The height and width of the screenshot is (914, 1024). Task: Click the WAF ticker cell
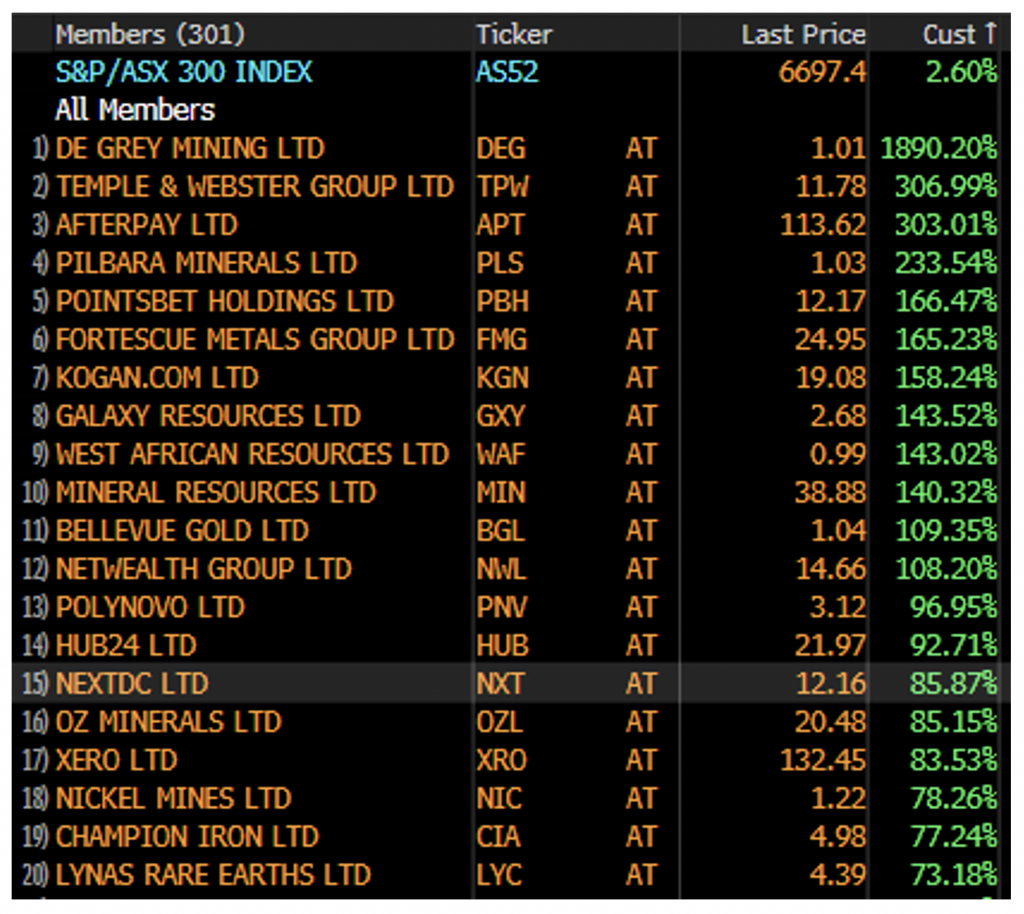point(501,454)
